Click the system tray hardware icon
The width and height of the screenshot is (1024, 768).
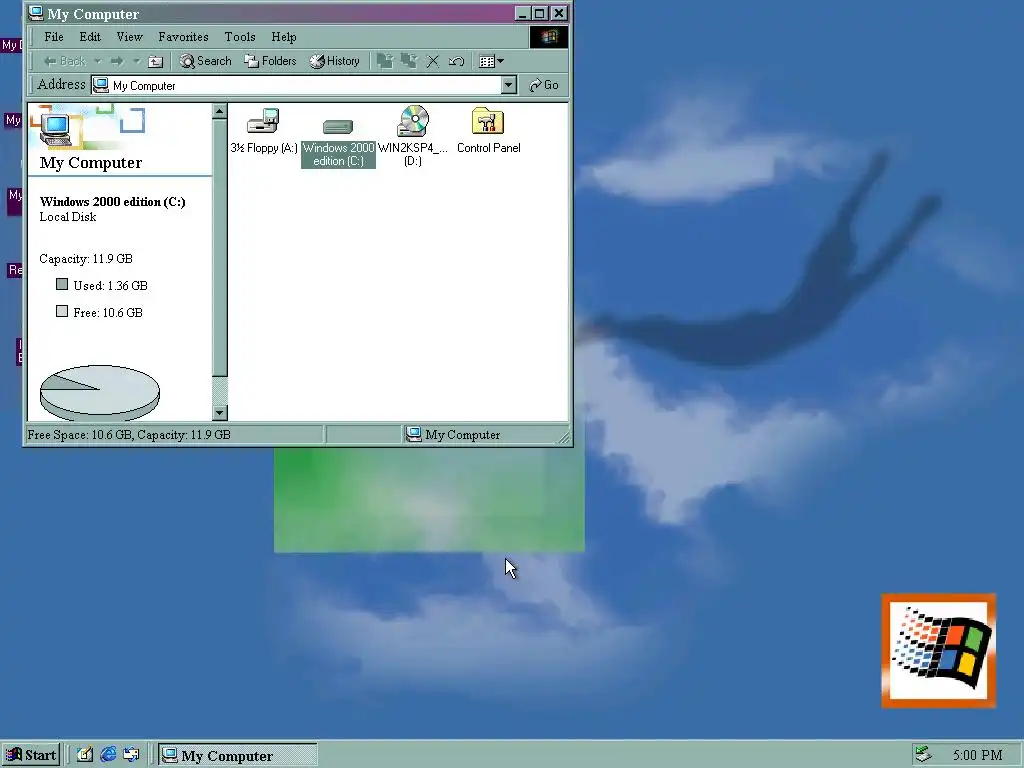coord(922,754)
